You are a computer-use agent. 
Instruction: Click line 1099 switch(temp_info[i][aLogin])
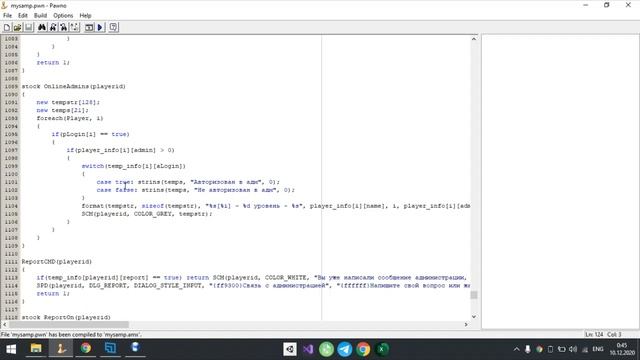point(134,166)
